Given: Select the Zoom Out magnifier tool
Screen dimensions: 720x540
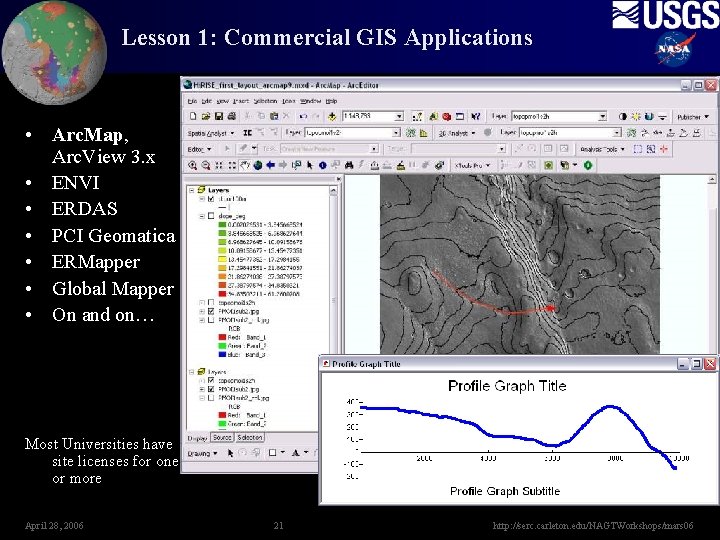Looking at the screenshot, I should 206,165.
